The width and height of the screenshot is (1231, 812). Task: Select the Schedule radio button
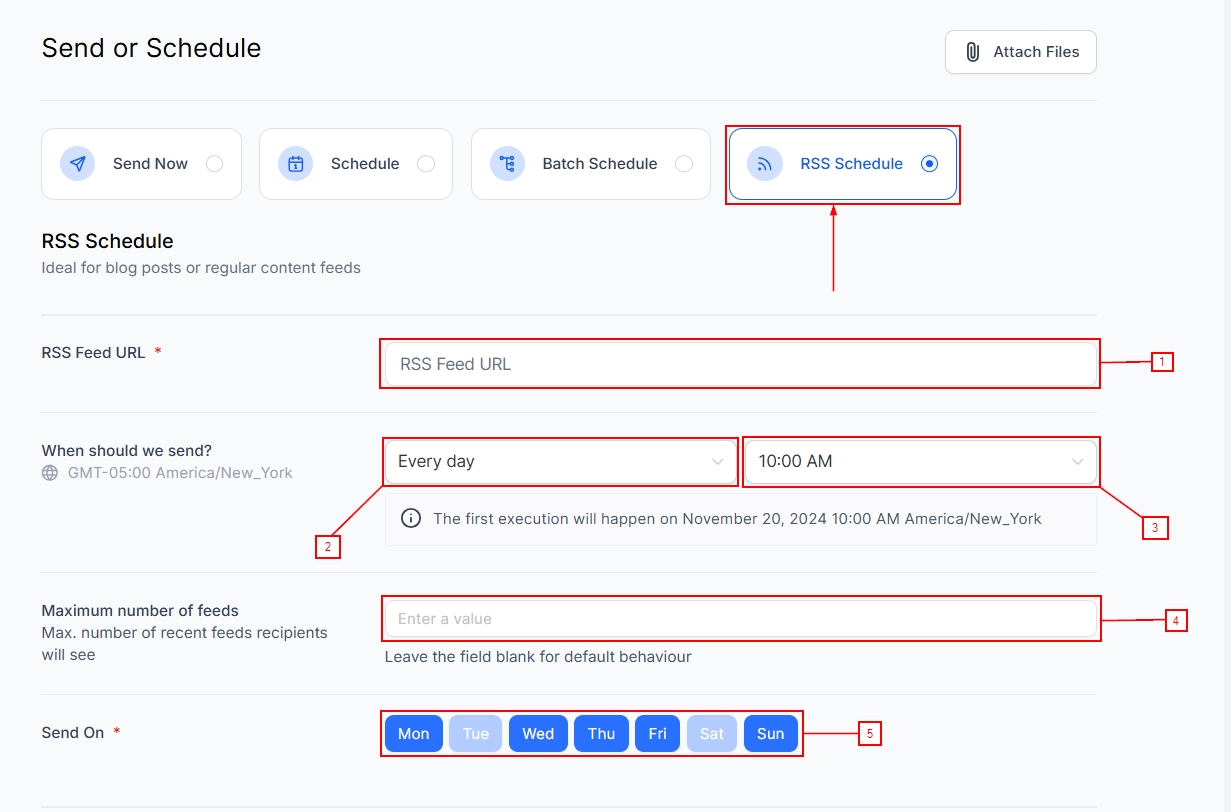click(426, 164)
